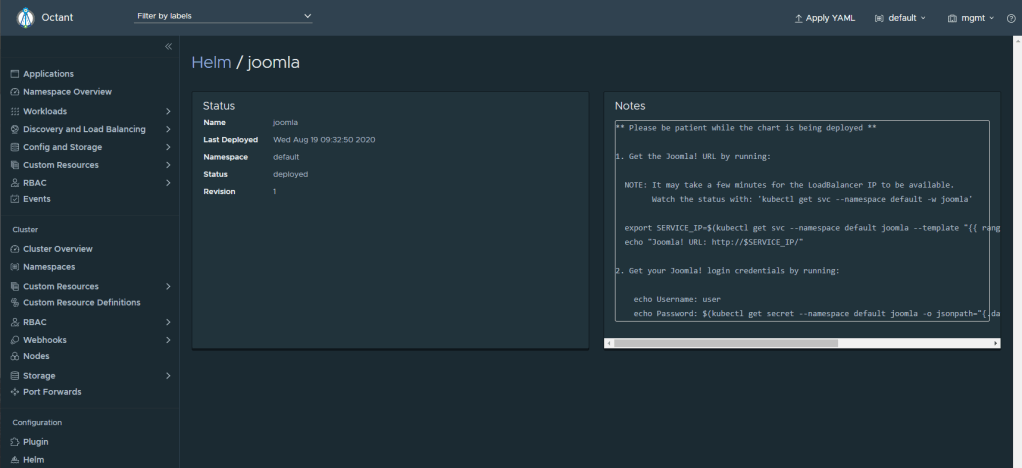This screenshot has height=468, width=1022.
Task: Expand the Webhooks section chevron
Action: pyautogui.click(x=168, y=340)
